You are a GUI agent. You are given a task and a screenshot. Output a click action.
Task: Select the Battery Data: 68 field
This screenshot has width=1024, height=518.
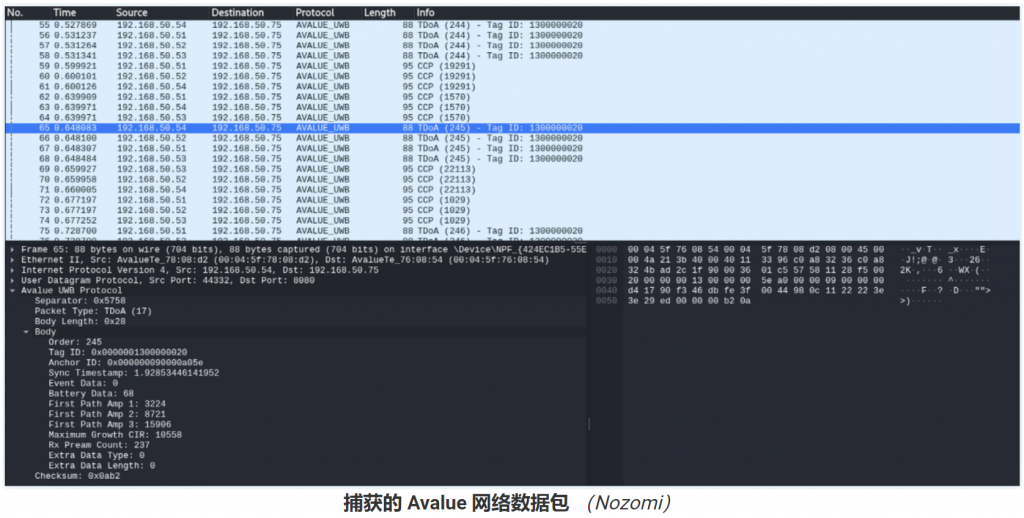point(91,394)
